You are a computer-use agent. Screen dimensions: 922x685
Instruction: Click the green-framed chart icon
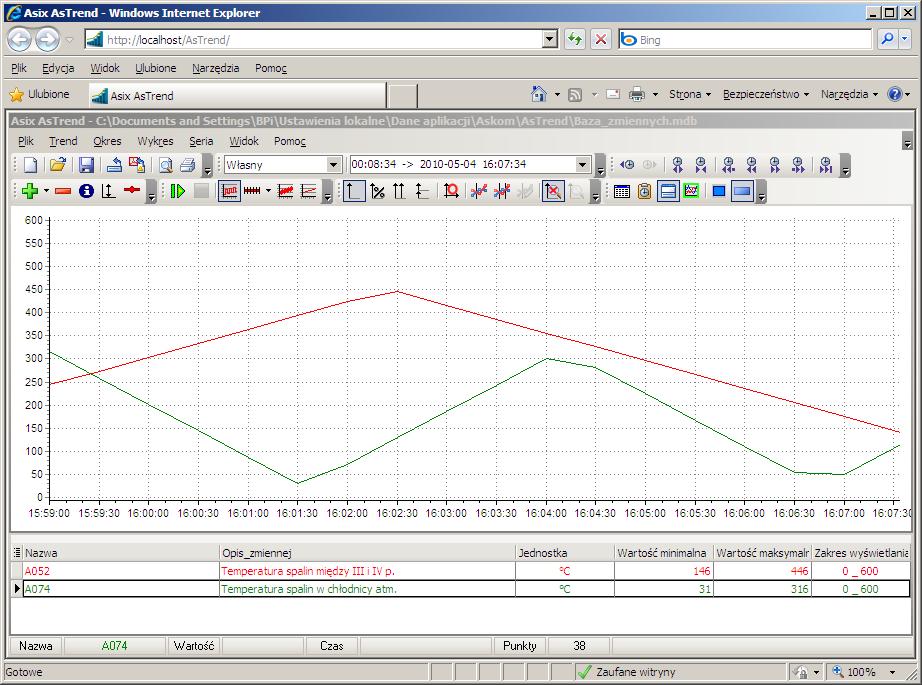[x=691, y=191]
